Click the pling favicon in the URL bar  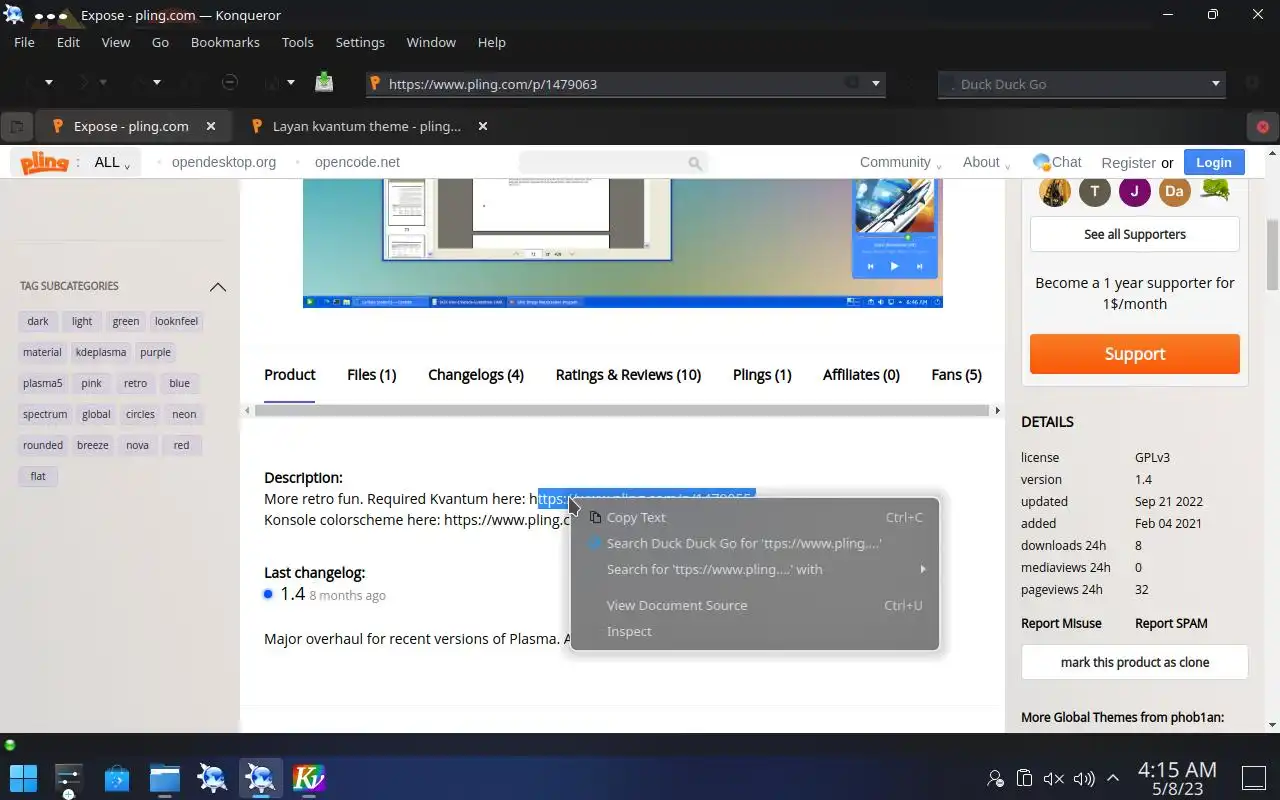coord(375,84)
